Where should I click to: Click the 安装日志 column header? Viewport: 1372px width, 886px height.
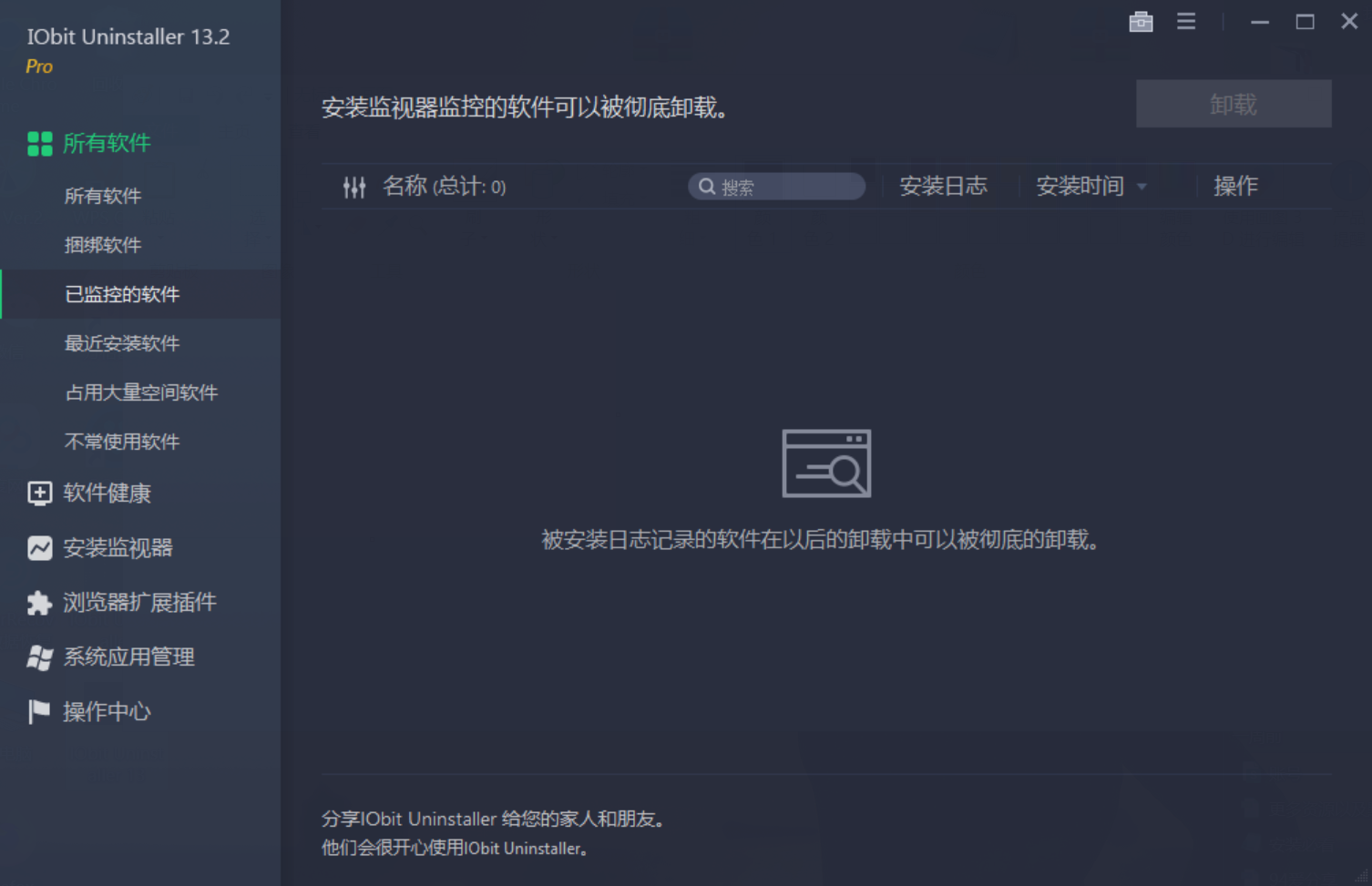943,187
